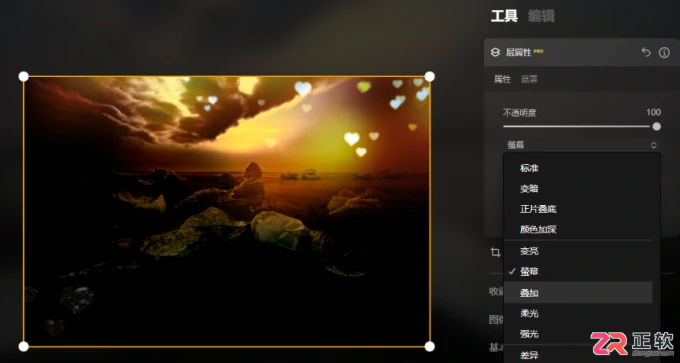
Task: Click the top-left layer transform handle
Action: [23, 77]
